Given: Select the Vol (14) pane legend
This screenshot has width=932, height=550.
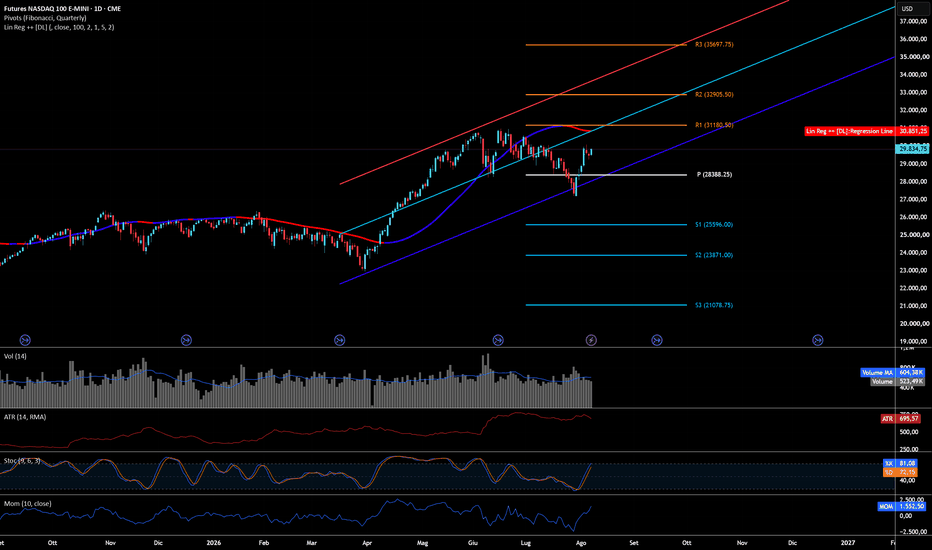Looking at the screenshot, I should pos(15,356).
